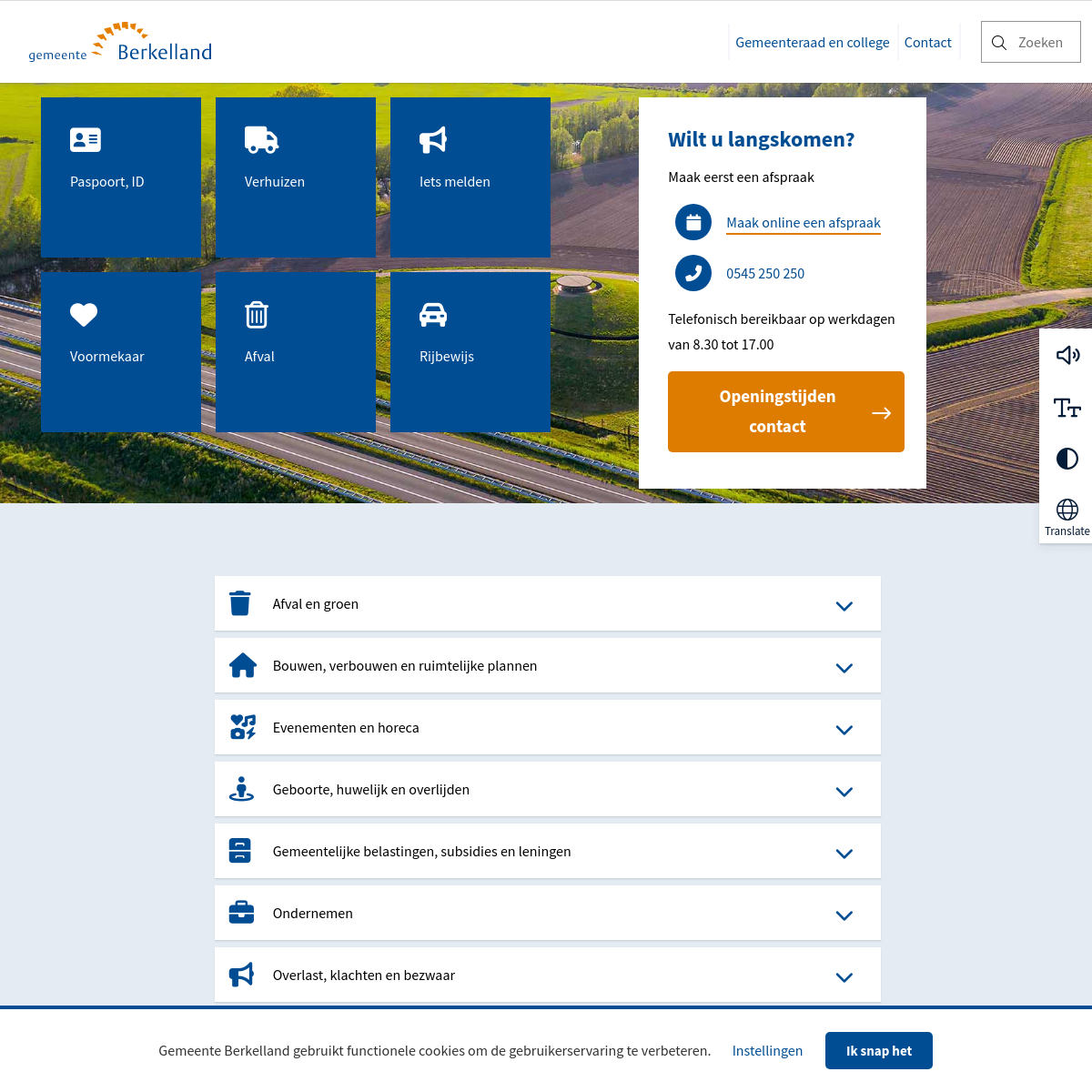Image resolution: width=1092 pixels, height=1092 pixels.
Task: Open the Contact menu item
Action: (x=927, y=43)
